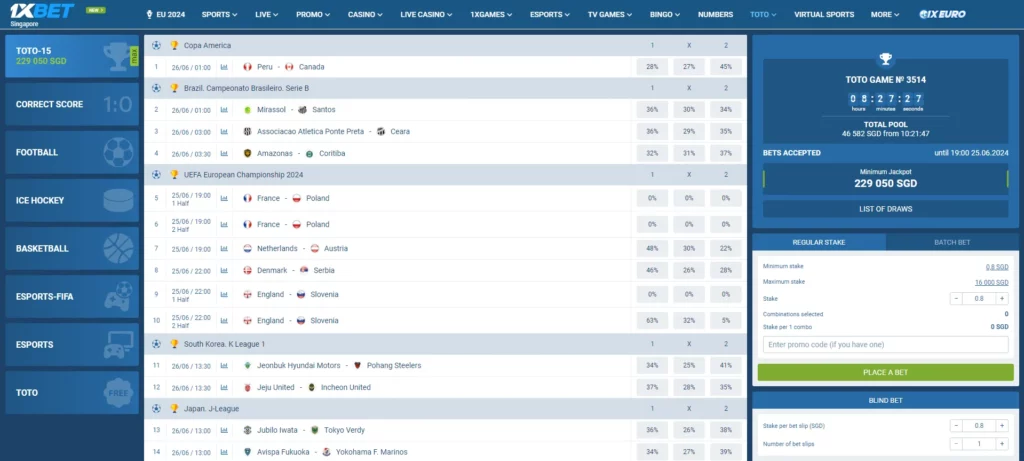The height and width of the screenshot is (461, 1024).
Task: Open NUMBERS menu item
Action: [x=715, y=14]
